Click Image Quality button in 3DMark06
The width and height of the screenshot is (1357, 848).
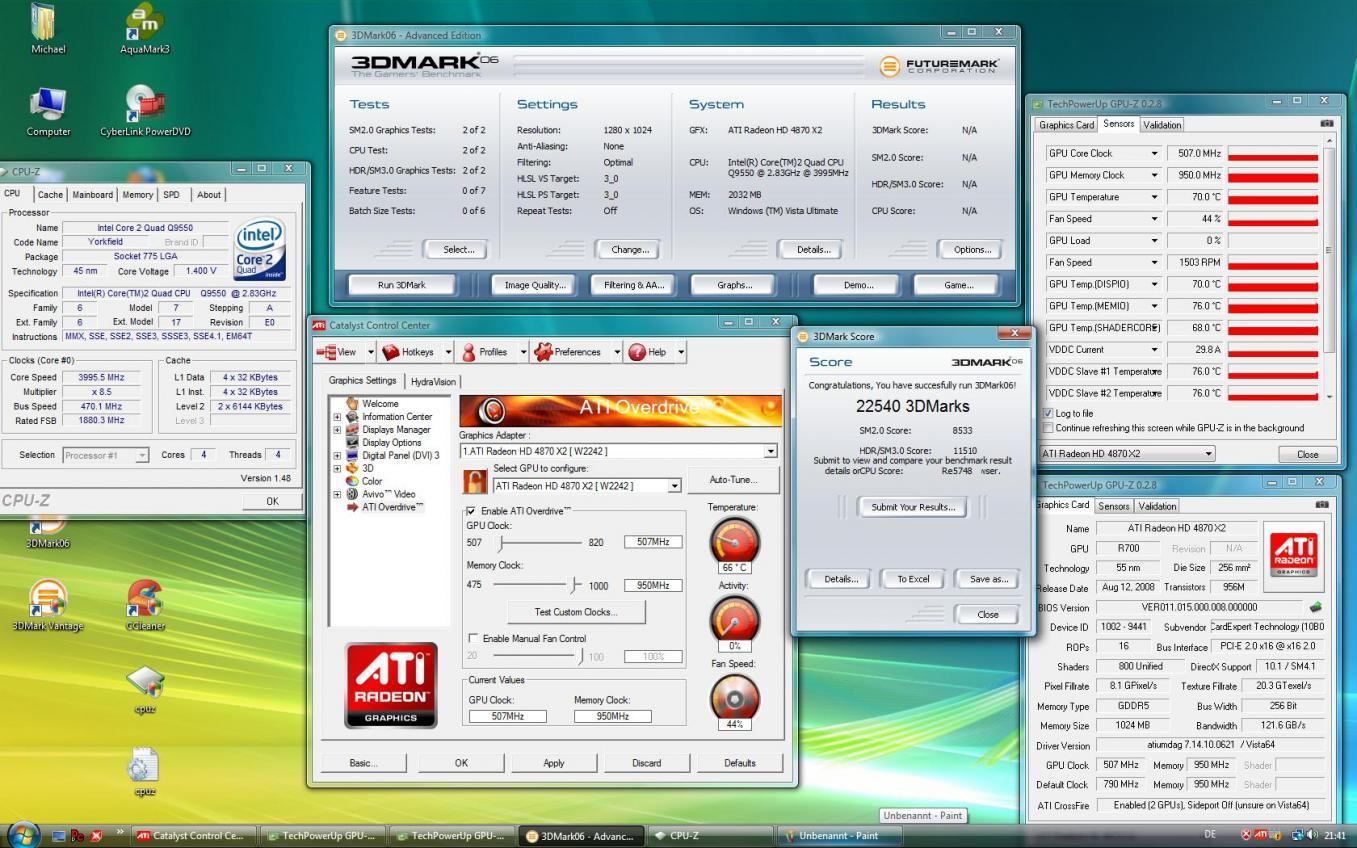click(x=535, y=285)
